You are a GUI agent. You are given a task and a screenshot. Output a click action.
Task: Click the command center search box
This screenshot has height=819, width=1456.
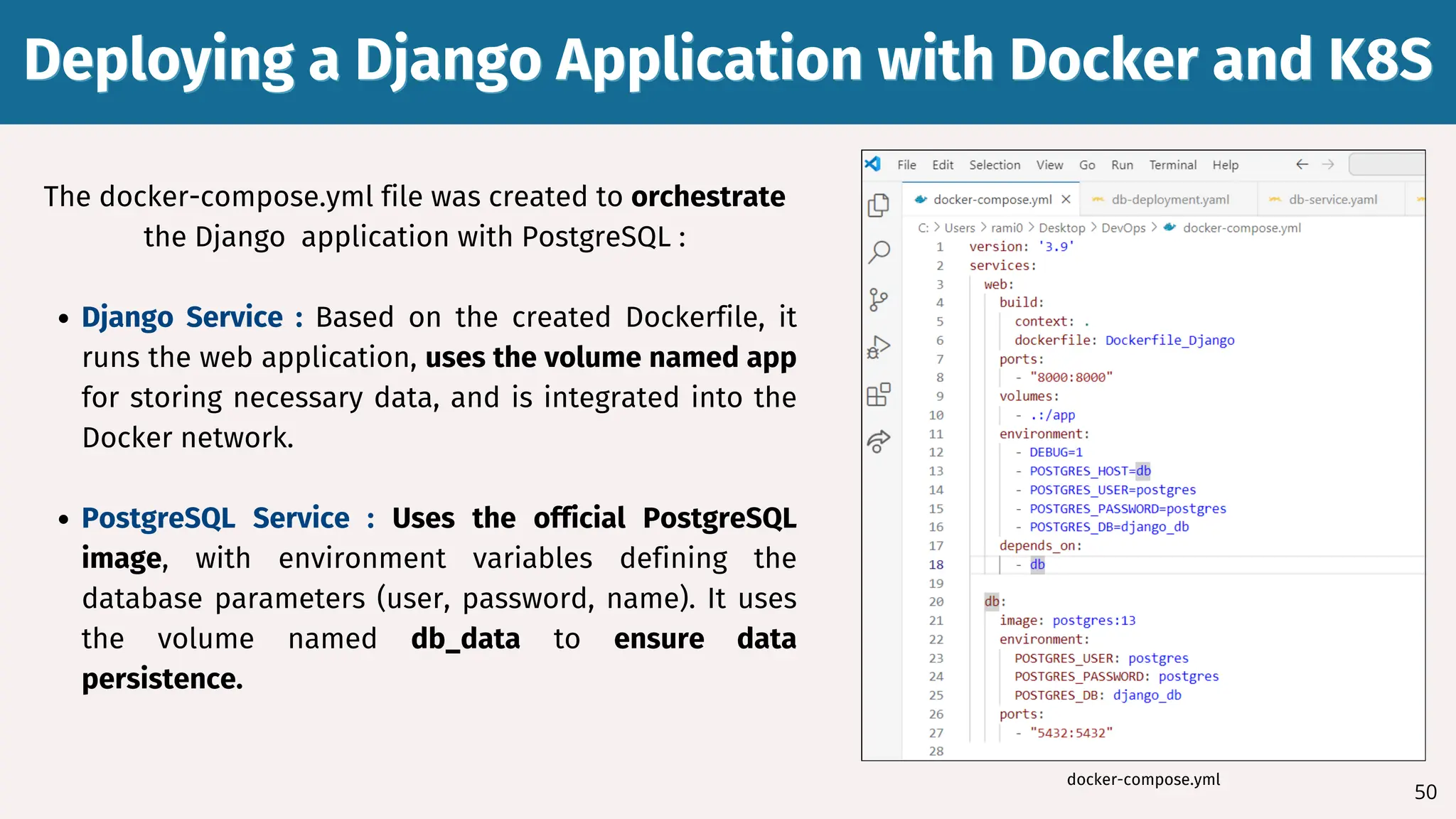1386,164
